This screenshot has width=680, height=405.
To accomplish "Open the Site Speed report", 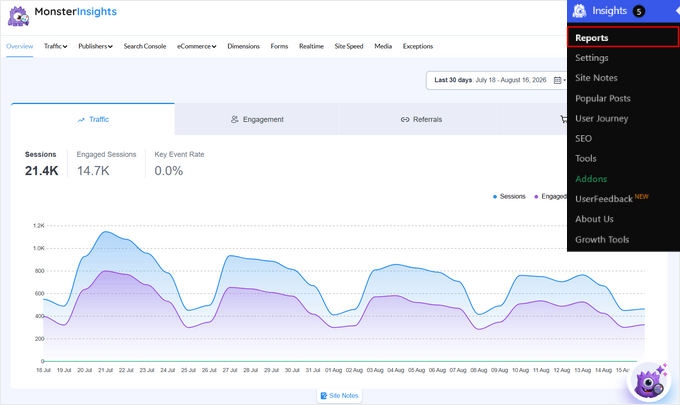I will (349, 46).
